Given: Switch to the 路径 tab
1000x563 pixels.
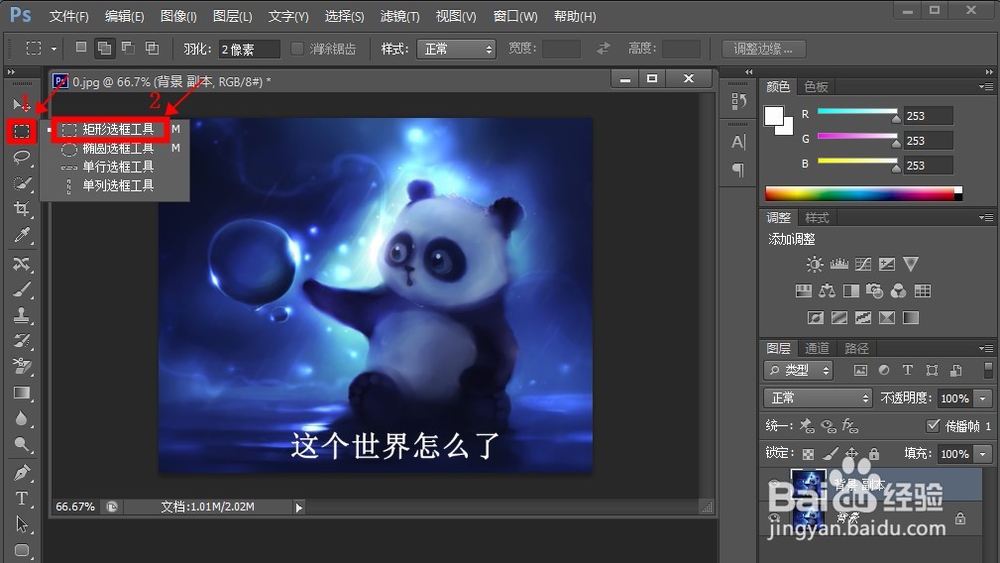Looking at the screenshot, I should [857, 348].
